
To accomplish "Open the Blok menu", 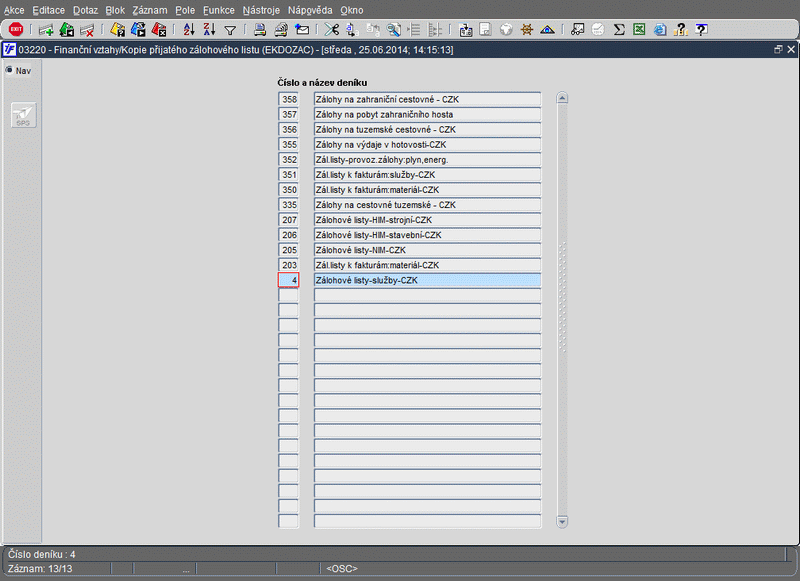I will [x=115, y=10].
